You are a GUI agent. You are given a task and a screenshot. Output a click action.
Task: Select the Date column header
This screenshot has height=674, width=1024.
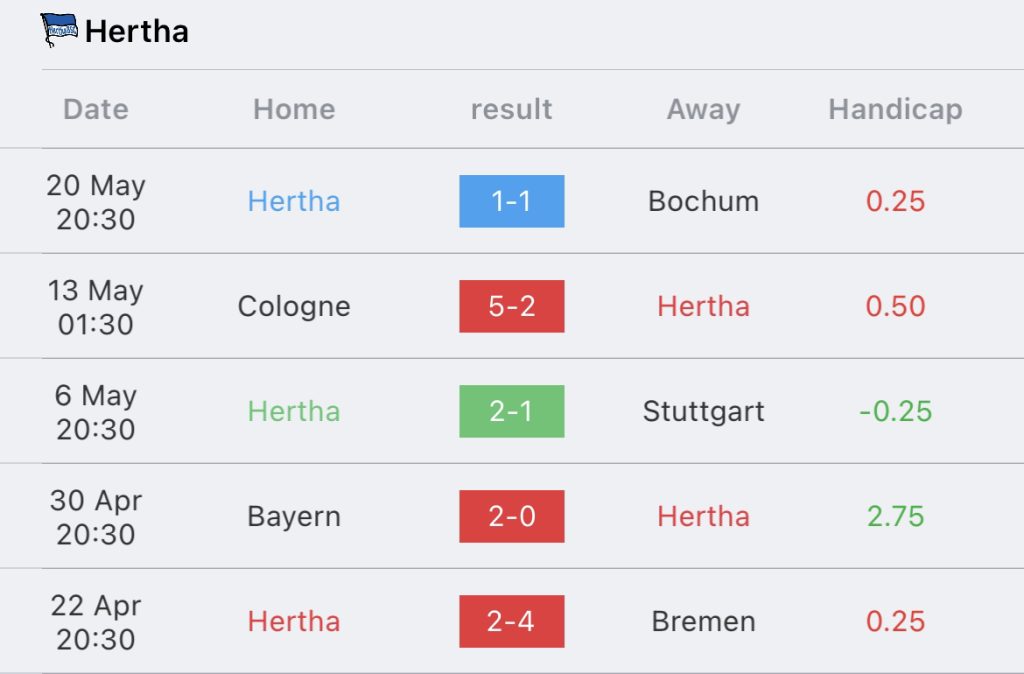pos(96,109)
